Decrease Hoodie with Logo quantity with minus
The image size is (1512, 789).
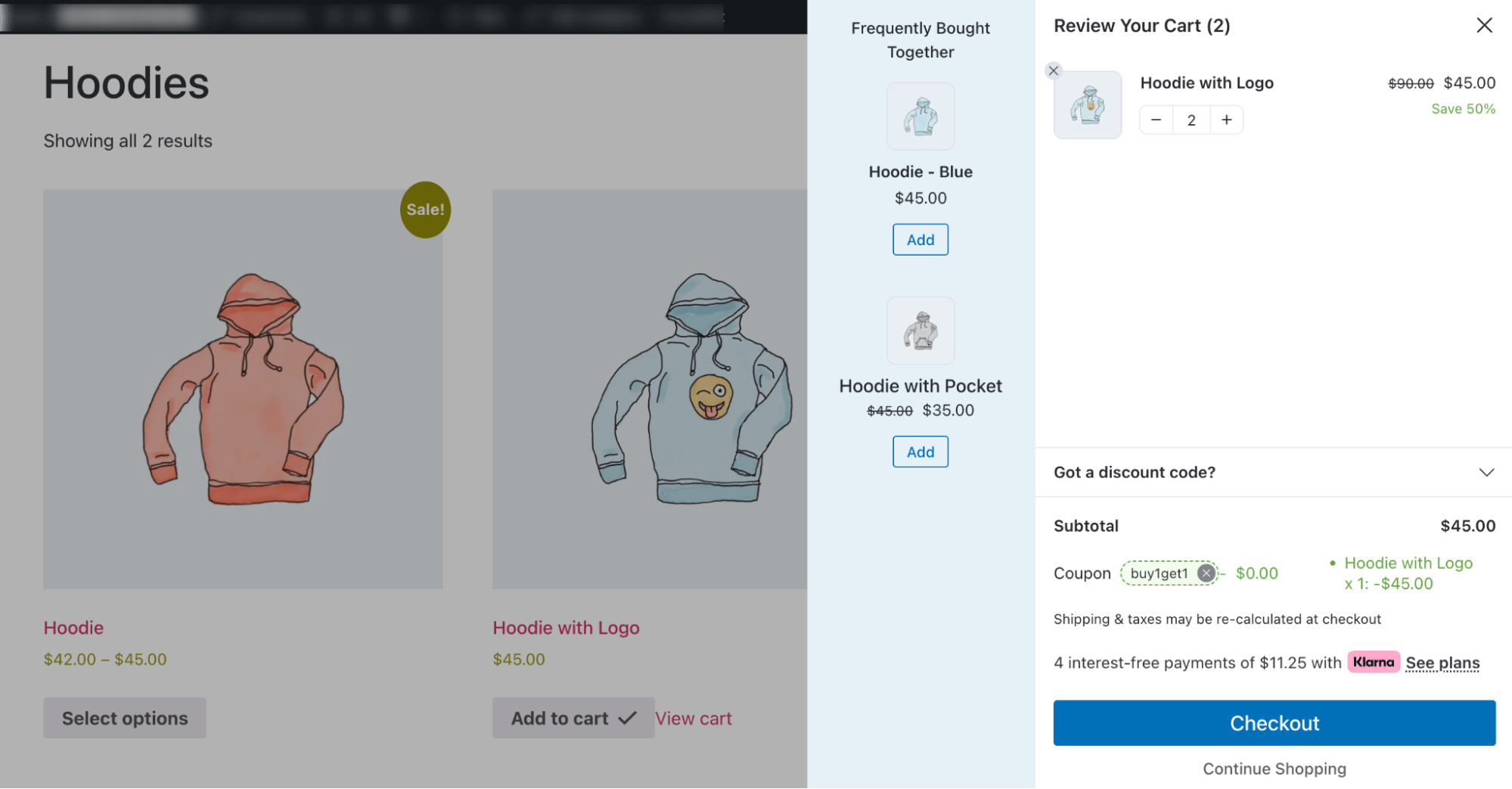(x=1156, y=120)
